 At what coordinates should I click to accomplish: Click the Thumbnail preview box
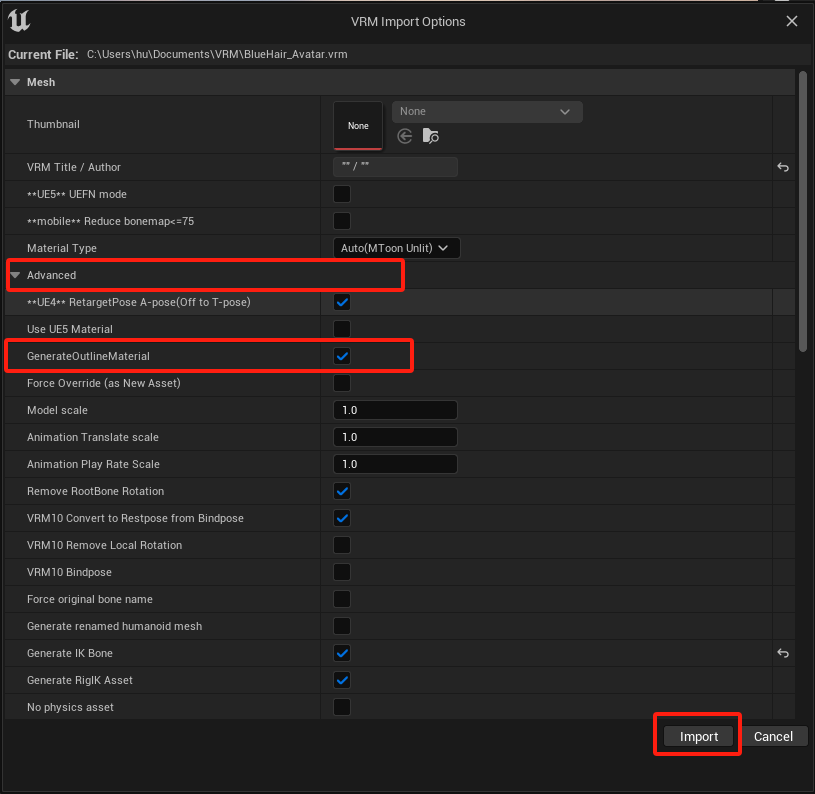pos(358,126)
